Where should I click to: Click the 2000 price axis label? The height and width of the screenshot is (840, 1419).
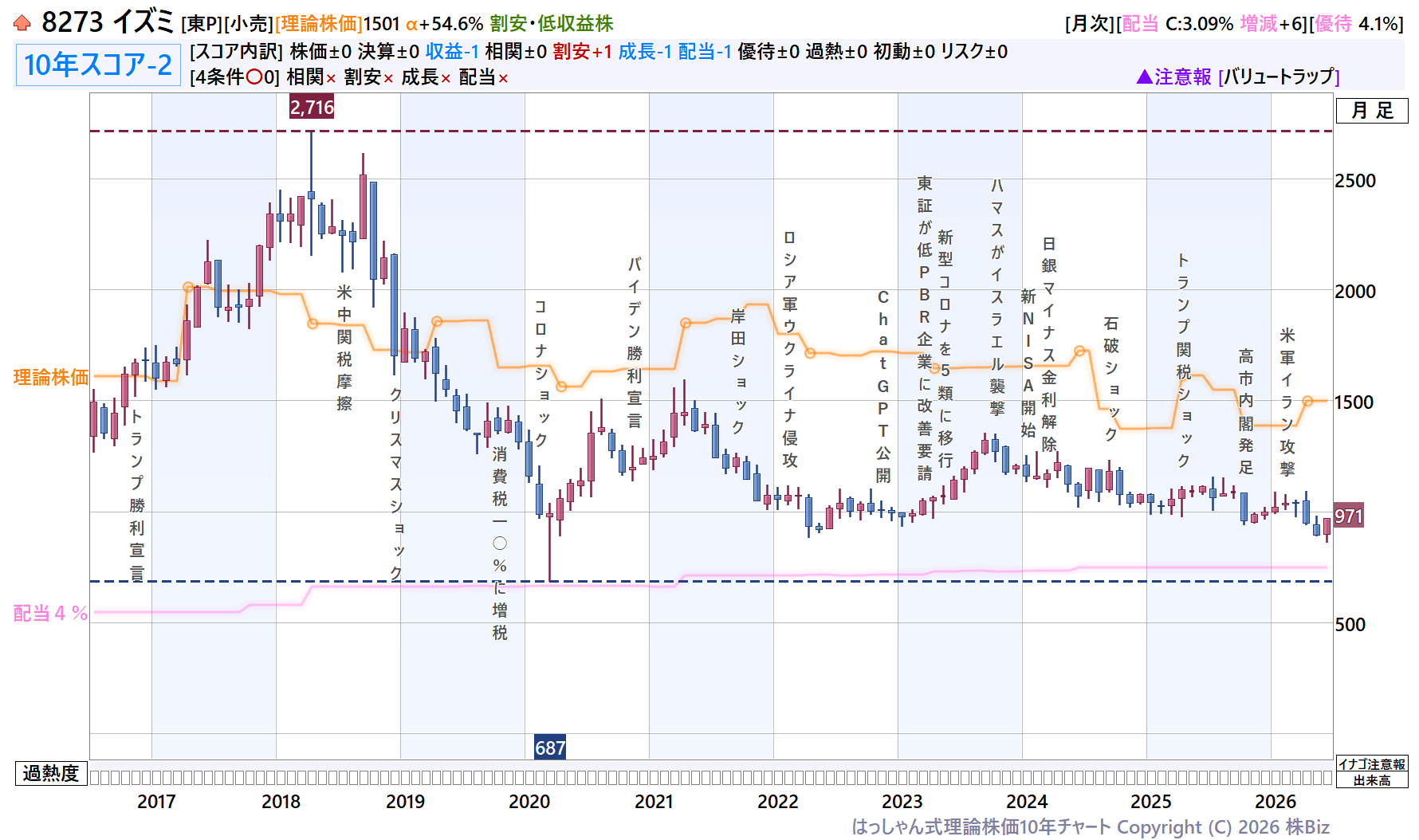pyautogui.click(x=1355, y=292)
